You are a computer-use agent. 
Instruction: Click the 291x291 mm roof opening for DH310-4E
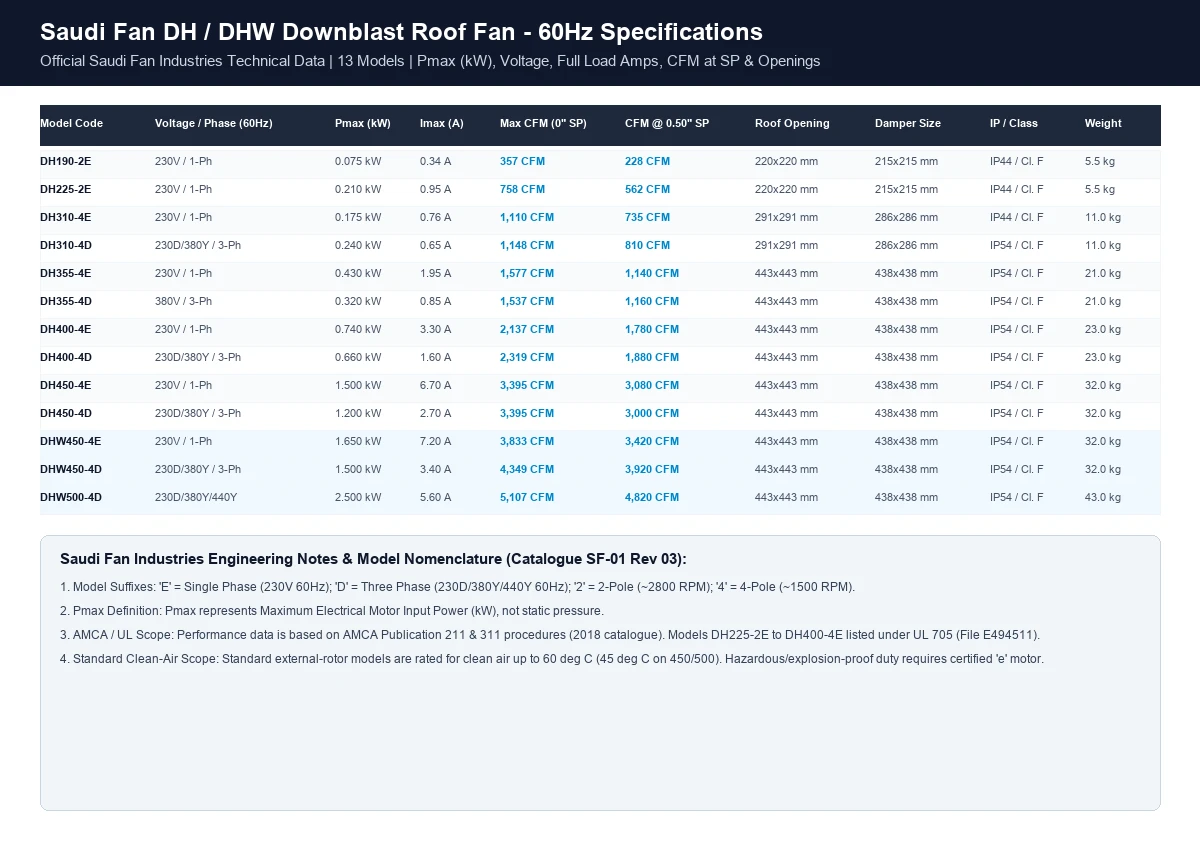pyautogui.click(x=786, y=217)
